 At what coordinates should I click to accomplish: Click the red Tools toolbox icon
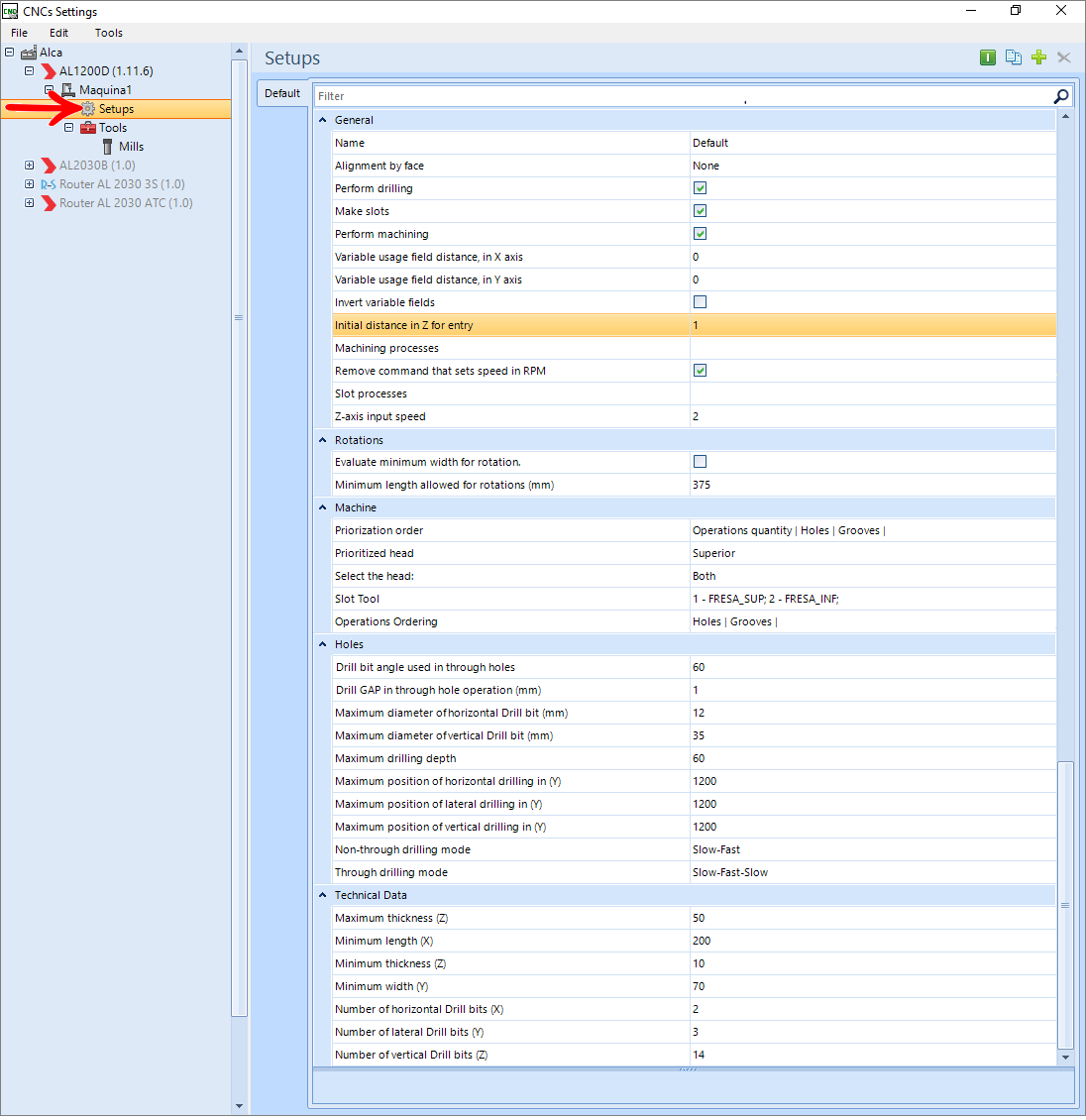point(88,127)
